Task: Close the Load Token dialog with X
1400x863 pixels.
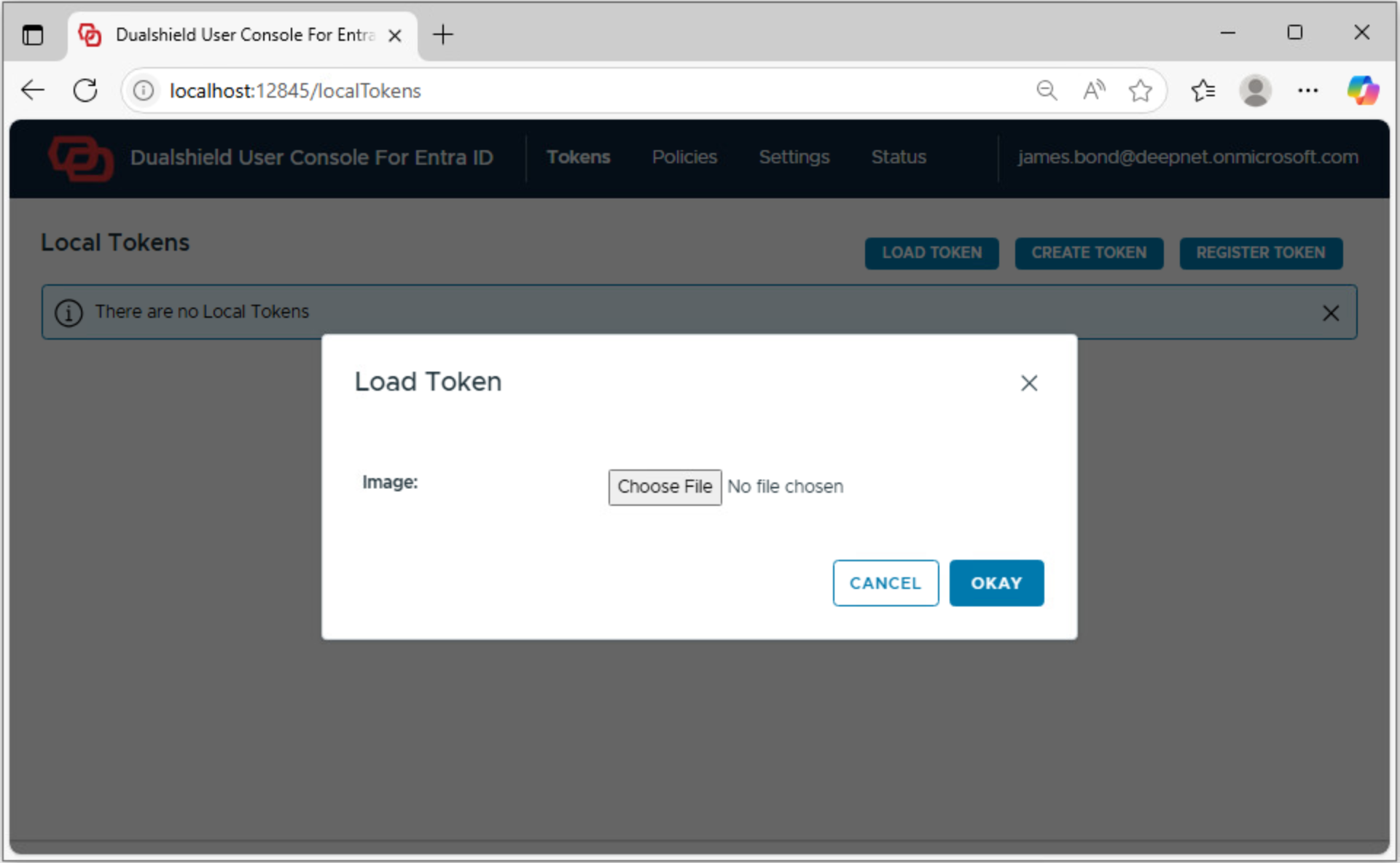Action: [1028, 383]
